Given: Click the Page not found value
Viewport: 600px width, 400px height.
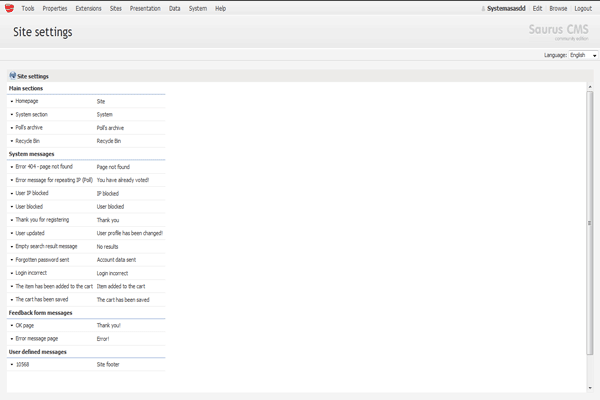Looking at the screenshot, I should (113, 167).
